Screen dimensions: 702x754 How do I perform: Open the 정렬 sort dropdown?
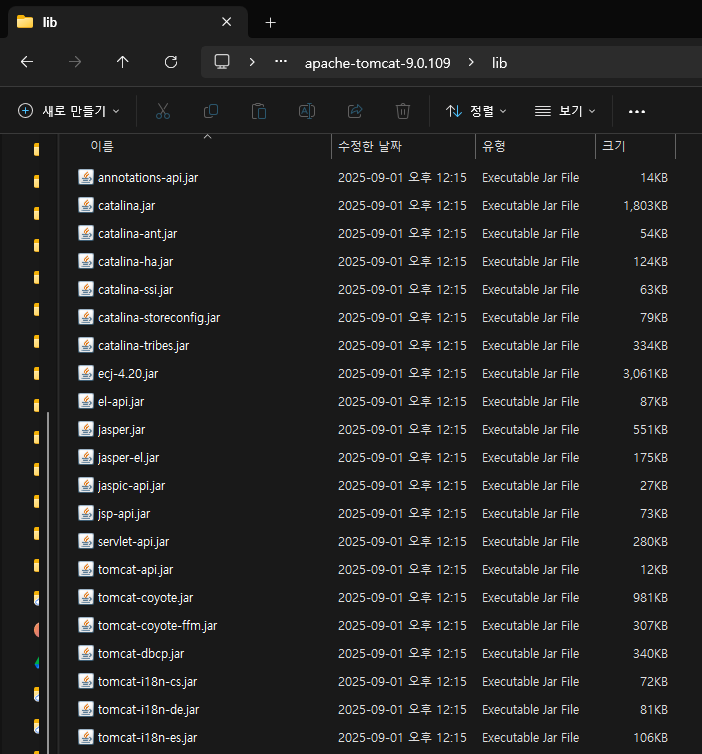coord(476,111)
